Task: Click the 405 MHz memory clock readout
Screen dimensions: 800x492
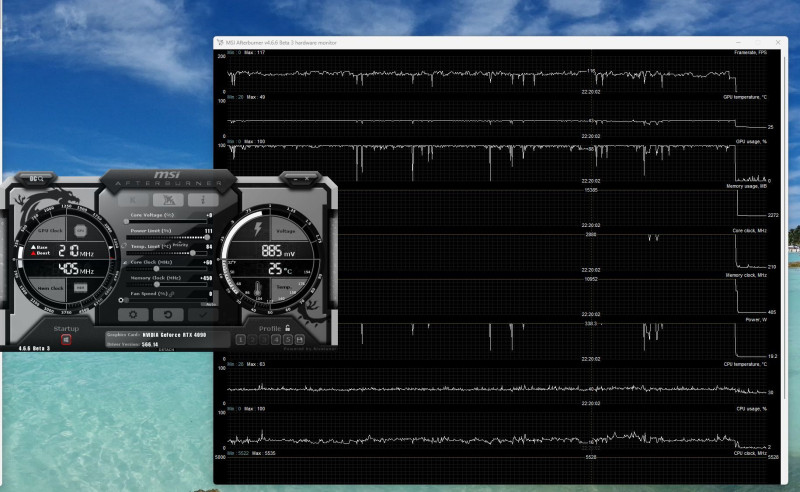Action: [x=76, y=268]
